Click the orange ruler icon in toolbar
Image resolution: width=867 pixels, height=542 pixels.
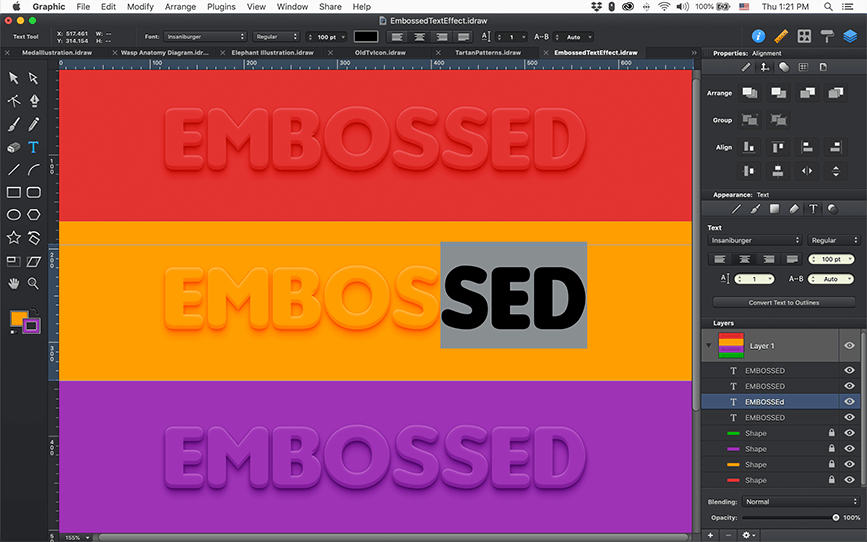pyautogui.click(x=781, y=37)
